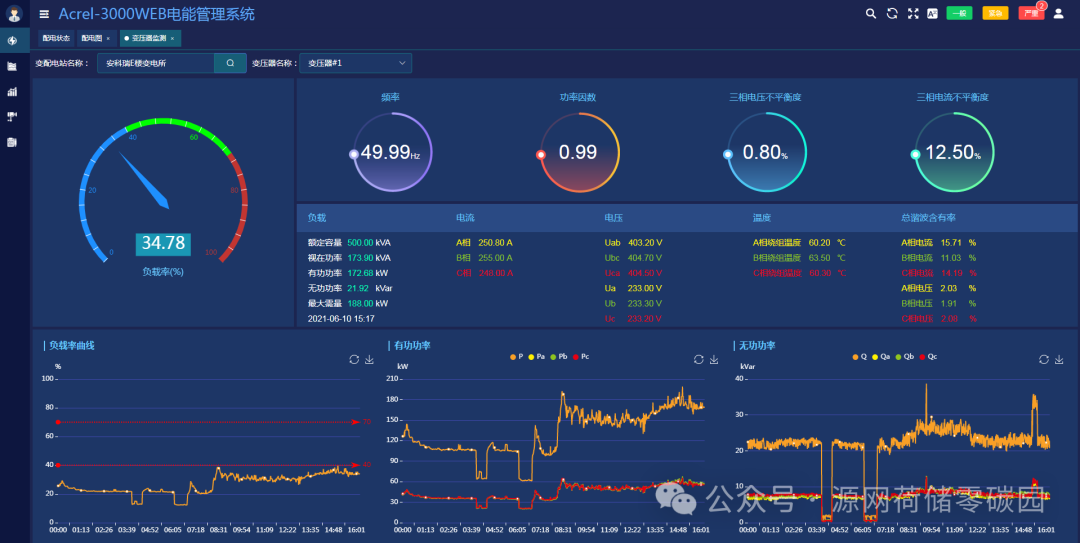Toggle the Qb series legend
This screenshot has height=543, width=1080.
coord(904,357)
